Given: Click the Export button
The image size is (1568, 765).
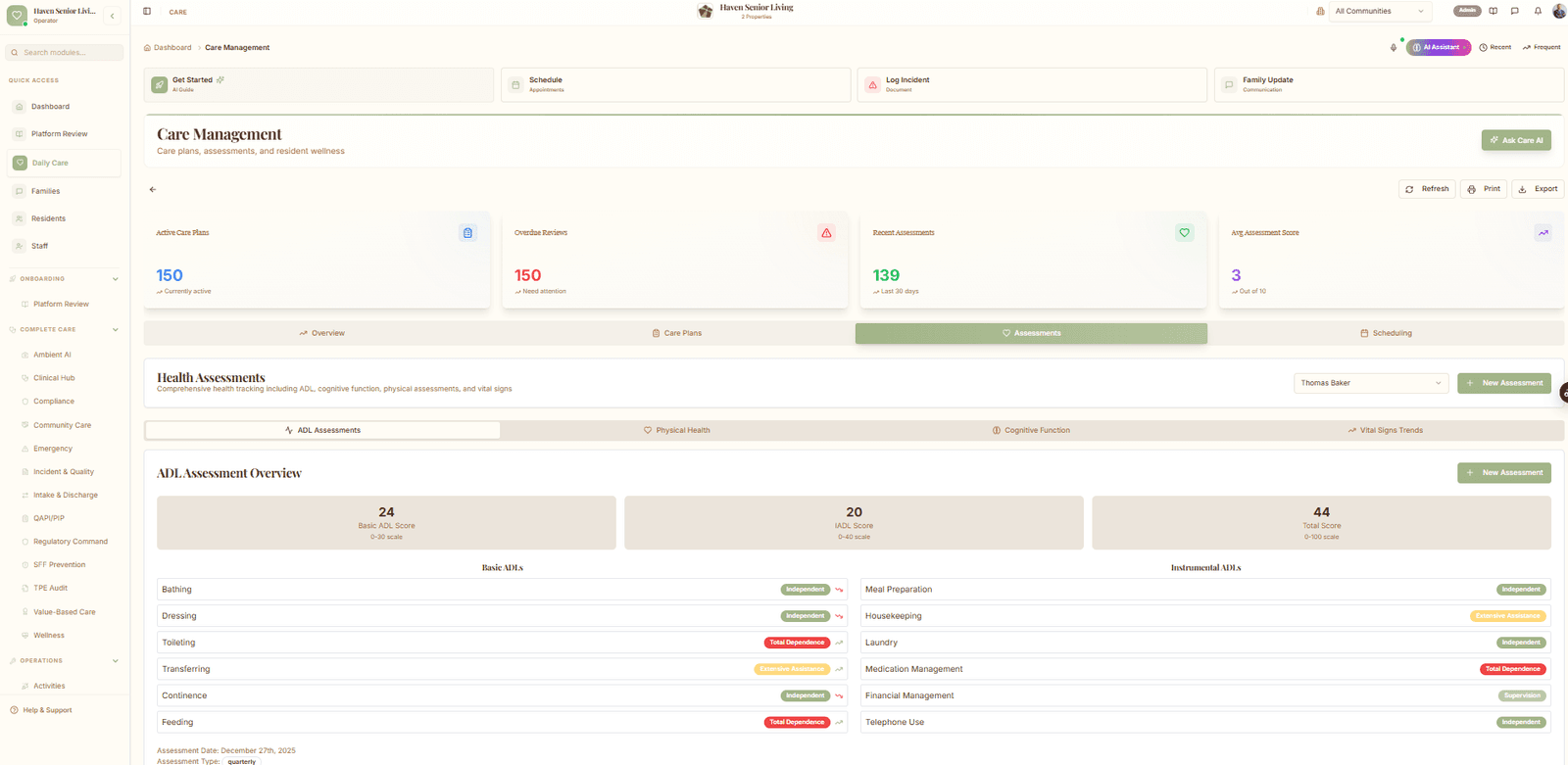Looking at the screenshot, I should point(1538,189).
